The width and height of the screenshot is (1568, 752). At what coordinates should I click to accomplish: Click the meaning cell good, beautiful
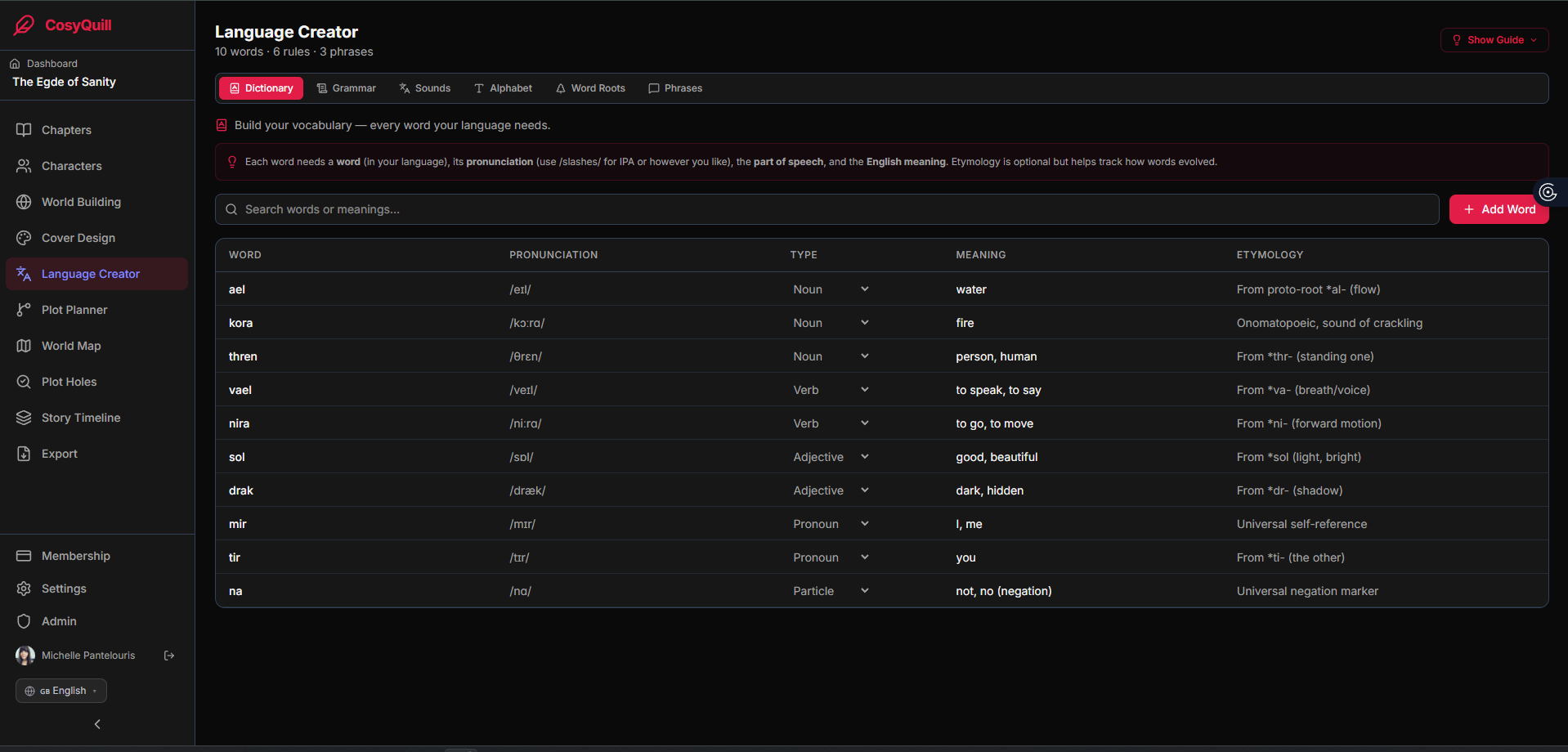click(x=997, y=457)
